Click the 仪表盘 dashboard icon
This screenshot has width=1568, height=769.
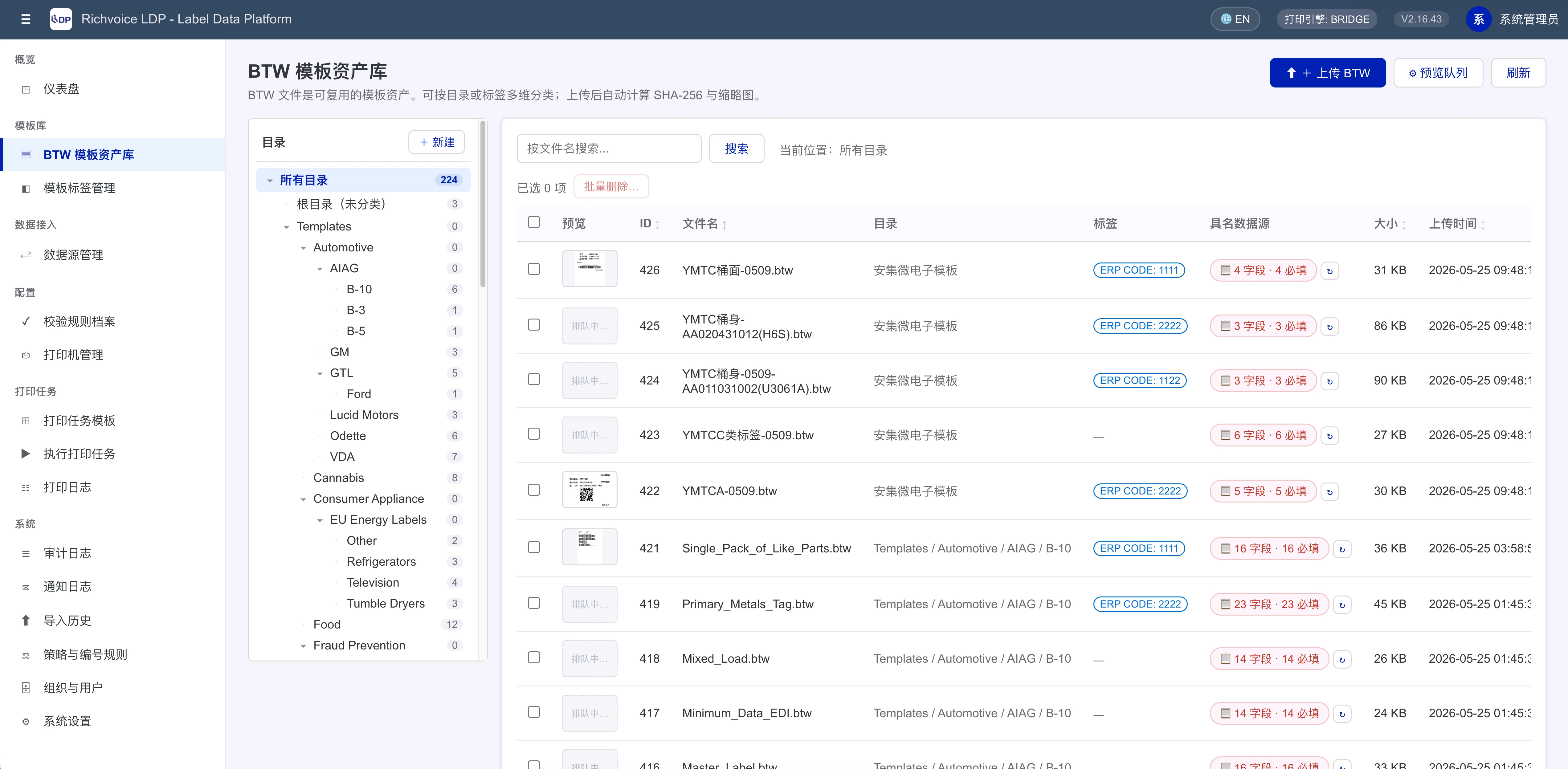pyautogui.click(x=26, y=89)
